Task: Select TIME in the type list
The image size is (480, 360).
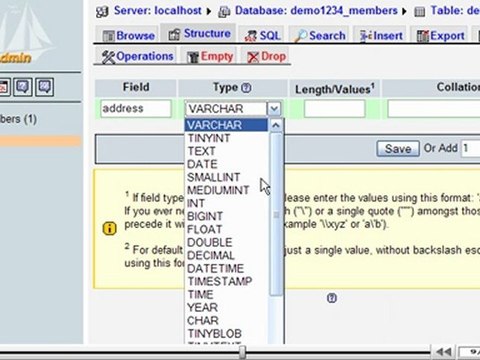Action: click(x=226, y=294)
